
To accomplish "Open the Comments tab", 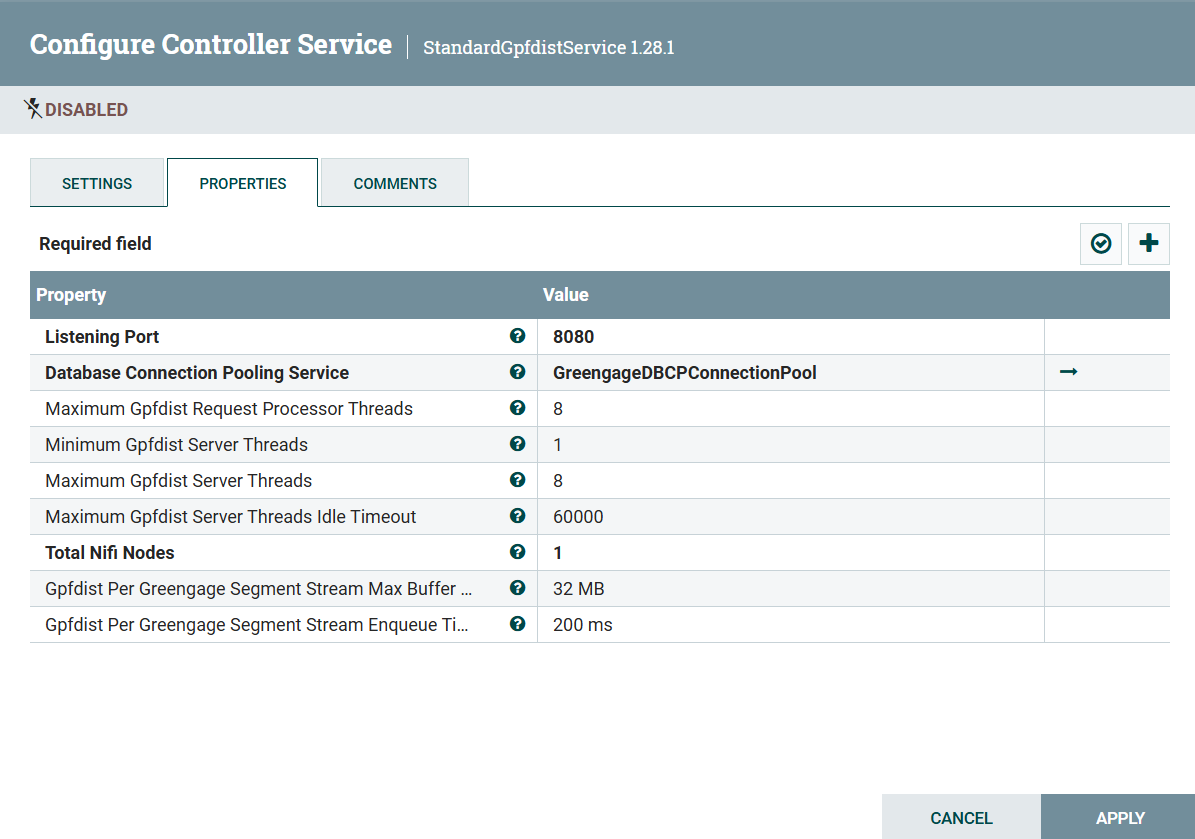I will pos(395,184).
